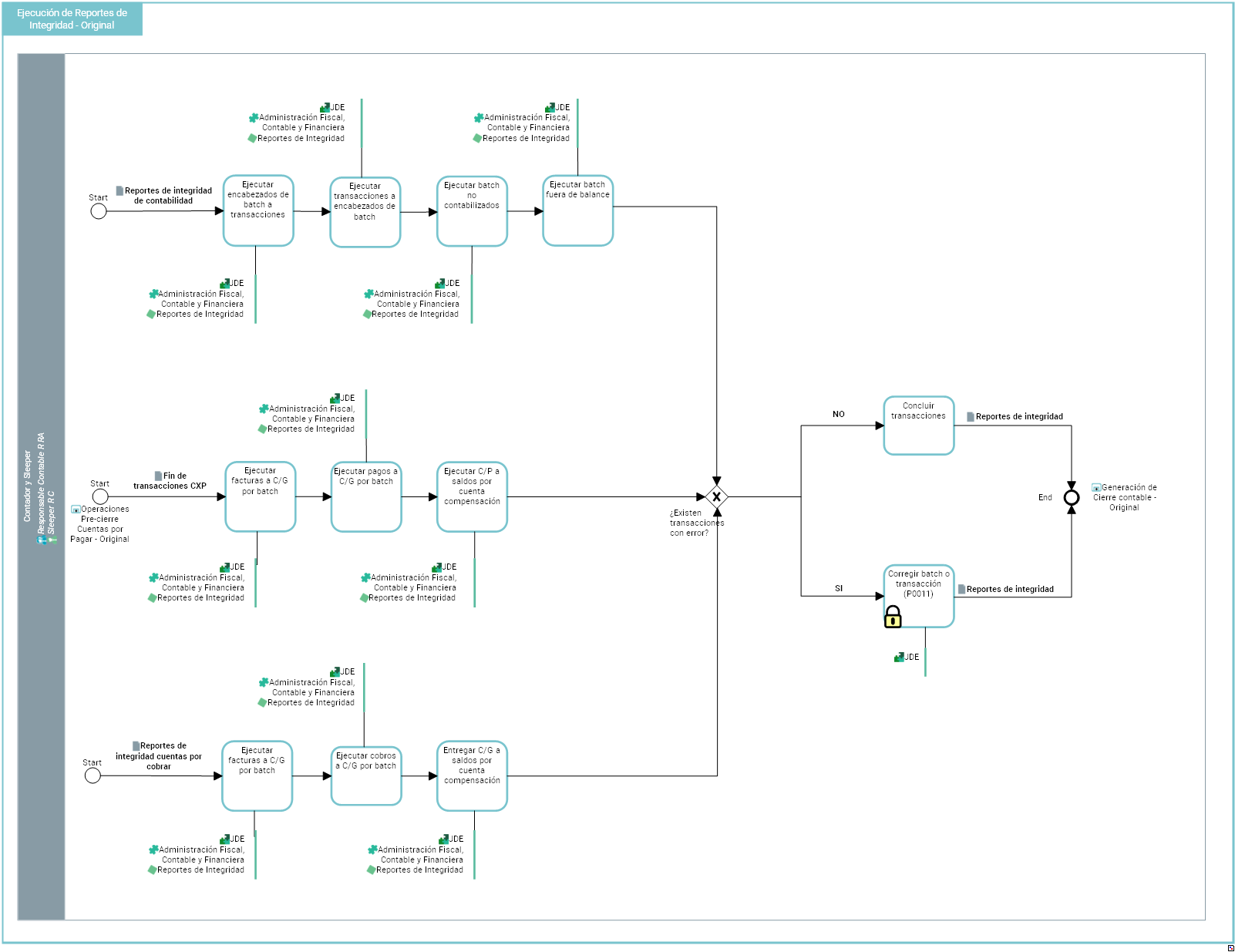Click the JDE icon above 'Ejecutar transacciones a encabezados'
The height and width of the screenshot is (952, 1235).
point(325,108)
